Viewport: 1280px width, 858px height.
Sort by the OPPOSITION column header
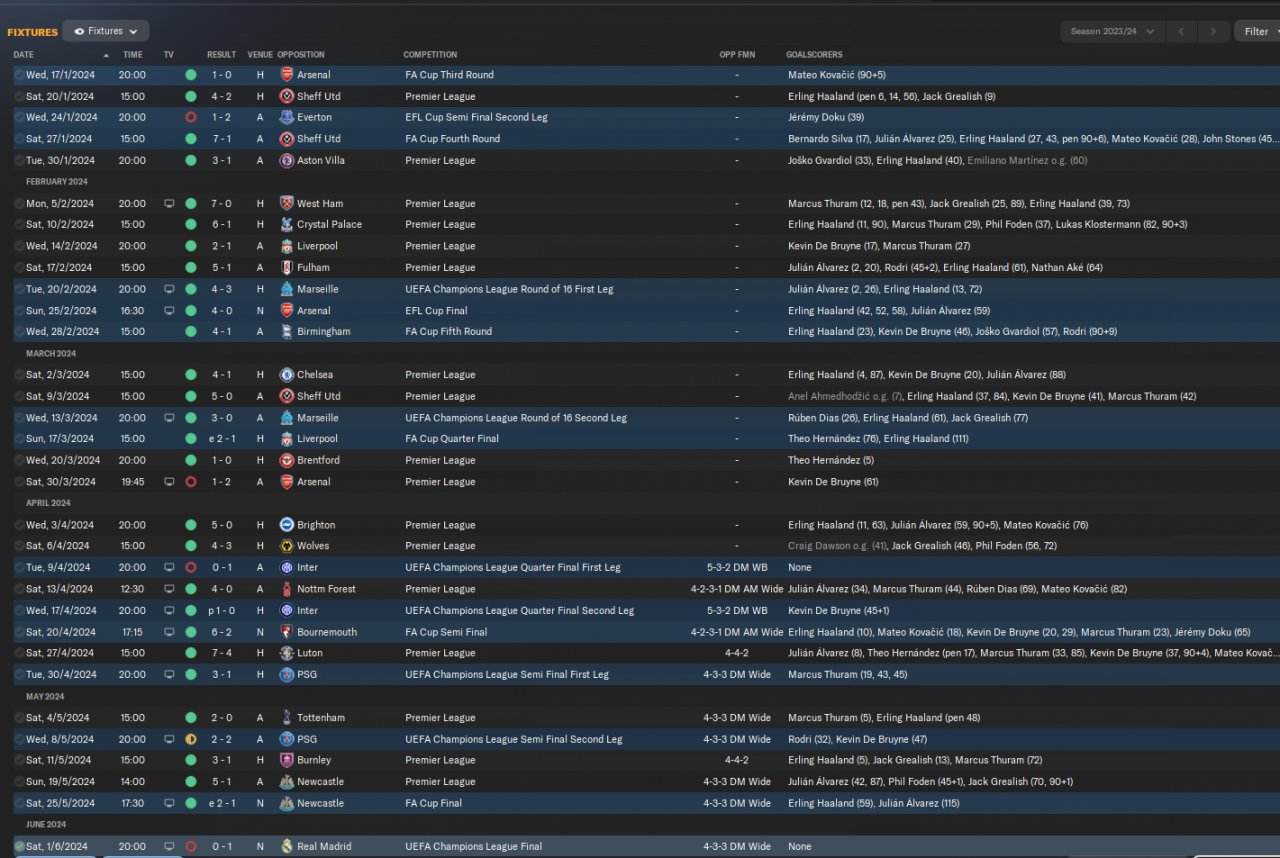pos(301,55)
